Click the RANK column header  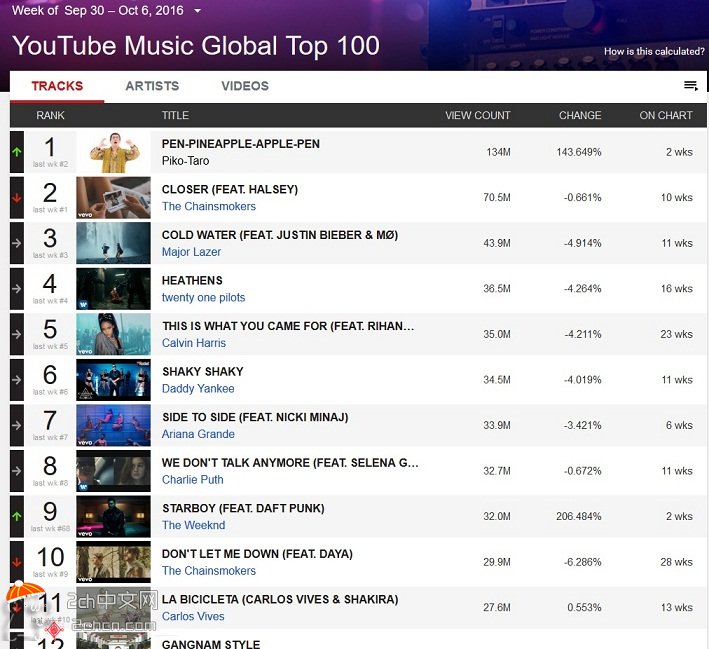tap(50, 115)
